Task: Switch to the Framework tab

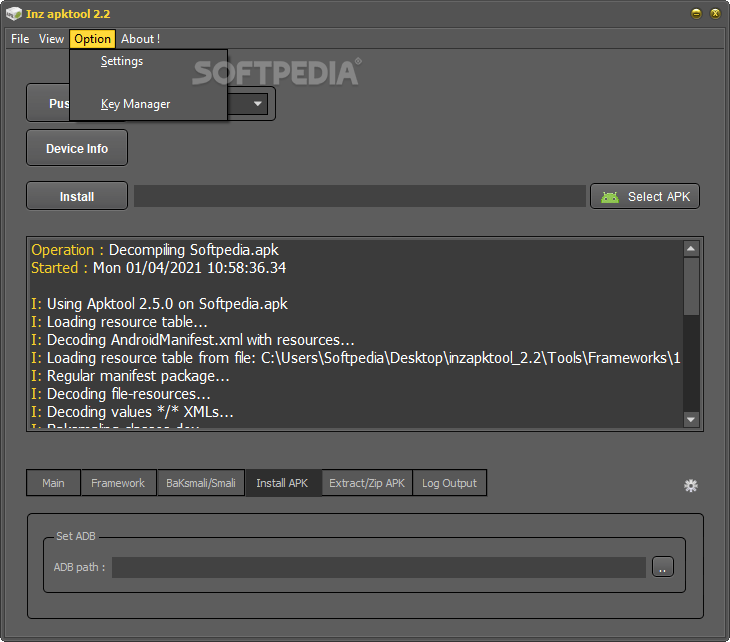Action: pos(118,483)
